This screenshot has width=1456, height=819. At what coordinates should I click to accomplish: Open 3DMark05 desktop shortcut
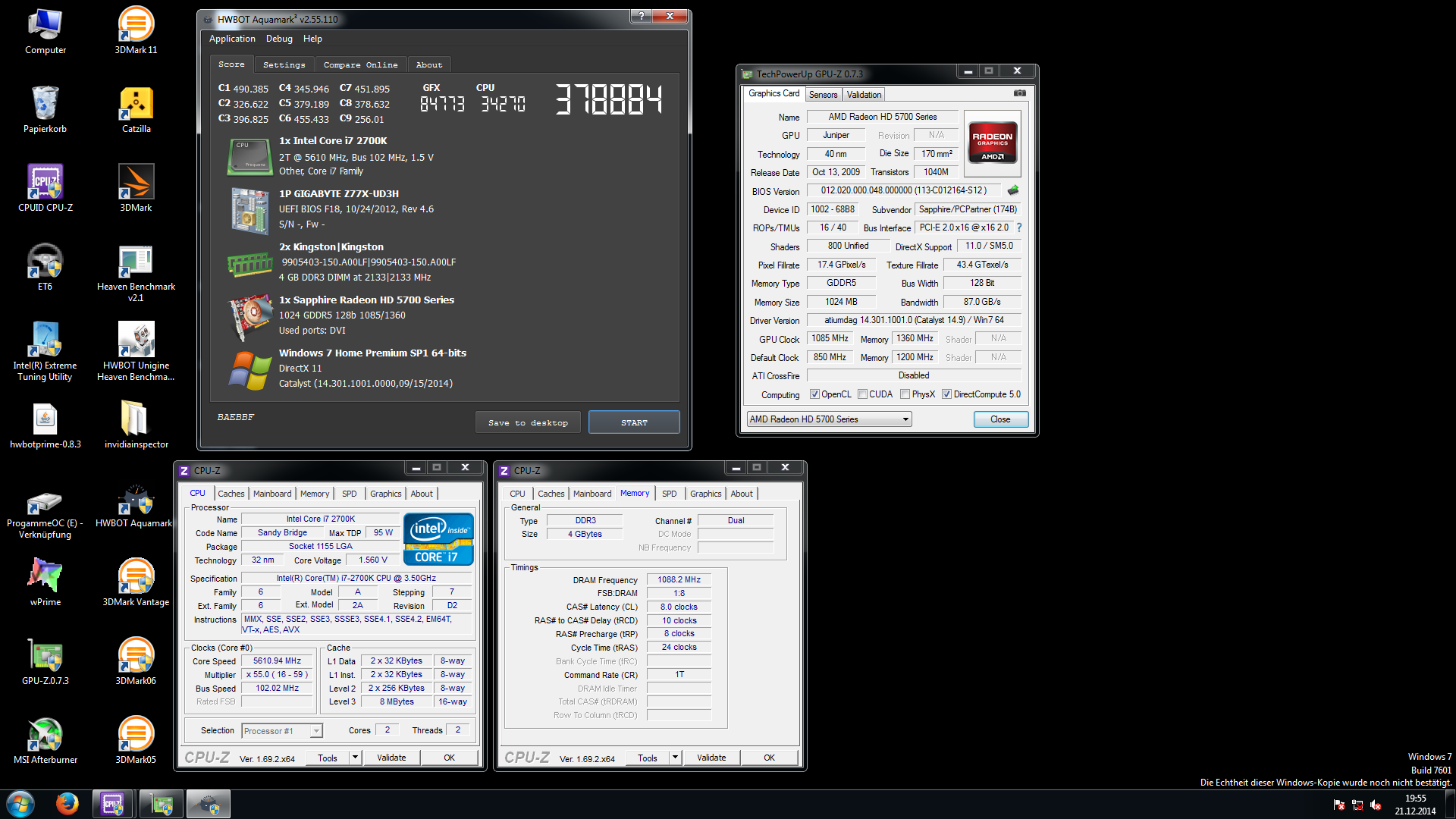136,741
